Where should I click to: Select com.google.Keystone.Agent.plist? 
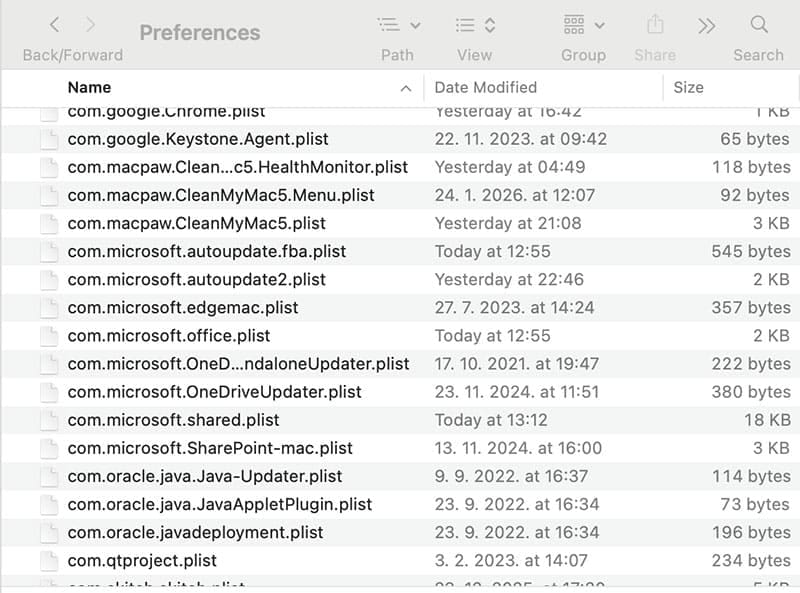pyautogui.click(x=198, y=139)
